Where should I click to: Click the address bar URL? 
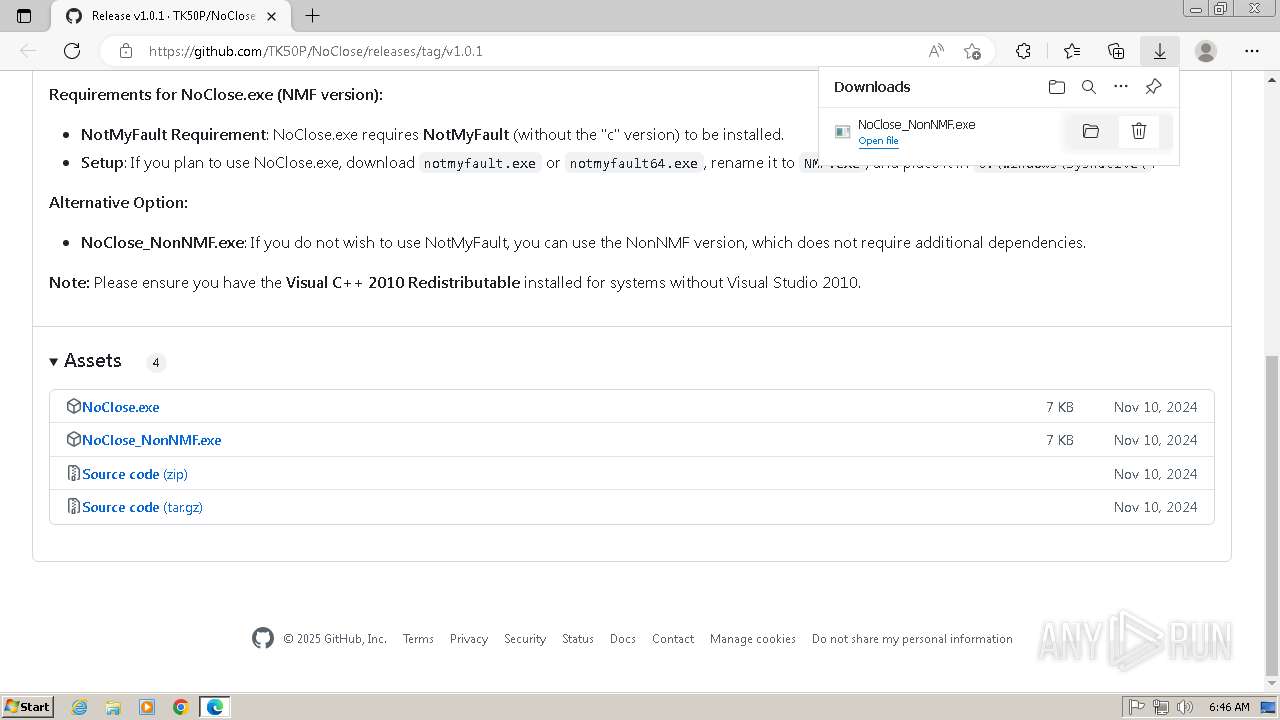[316, 51]
